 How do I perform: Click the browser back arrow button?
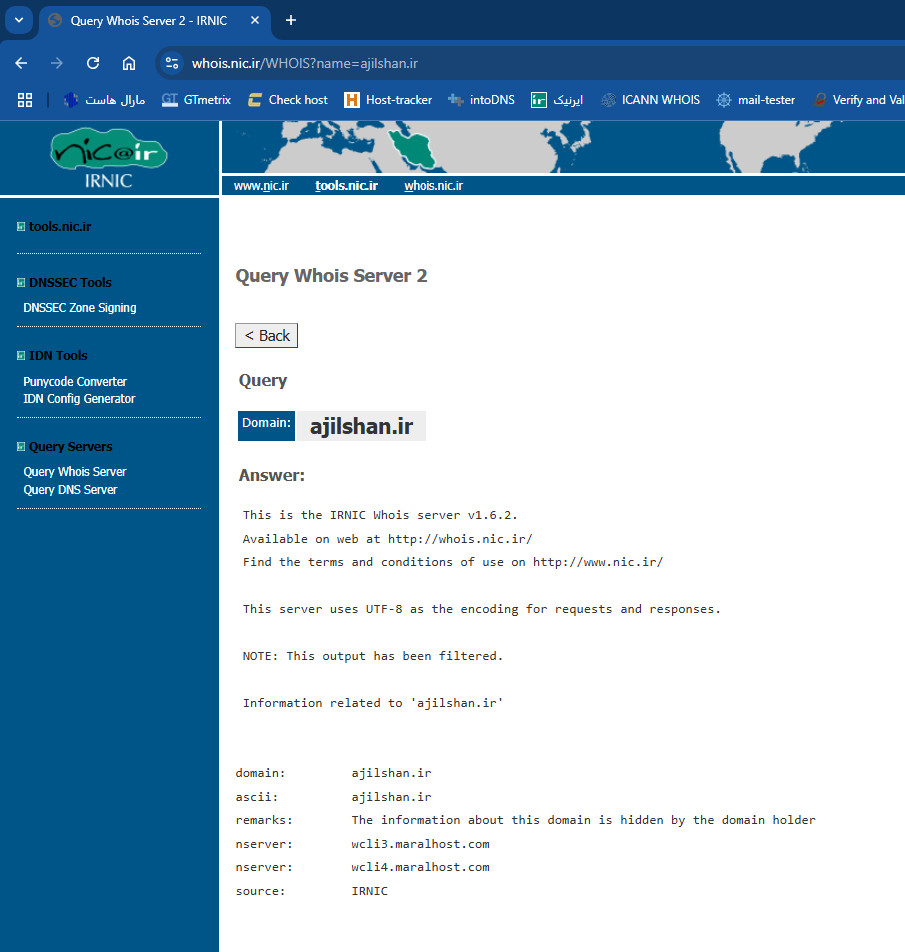[x=21, y=63]
